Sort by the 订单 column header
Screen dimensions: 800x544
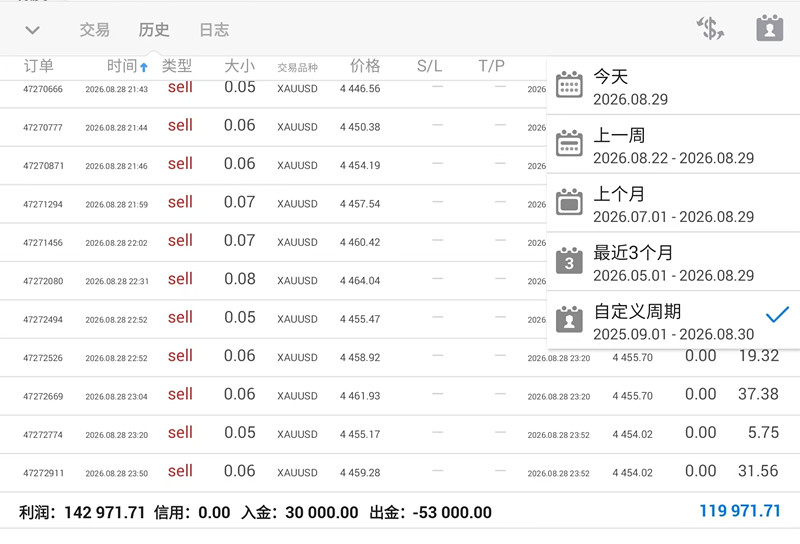[x=38, y=66]
